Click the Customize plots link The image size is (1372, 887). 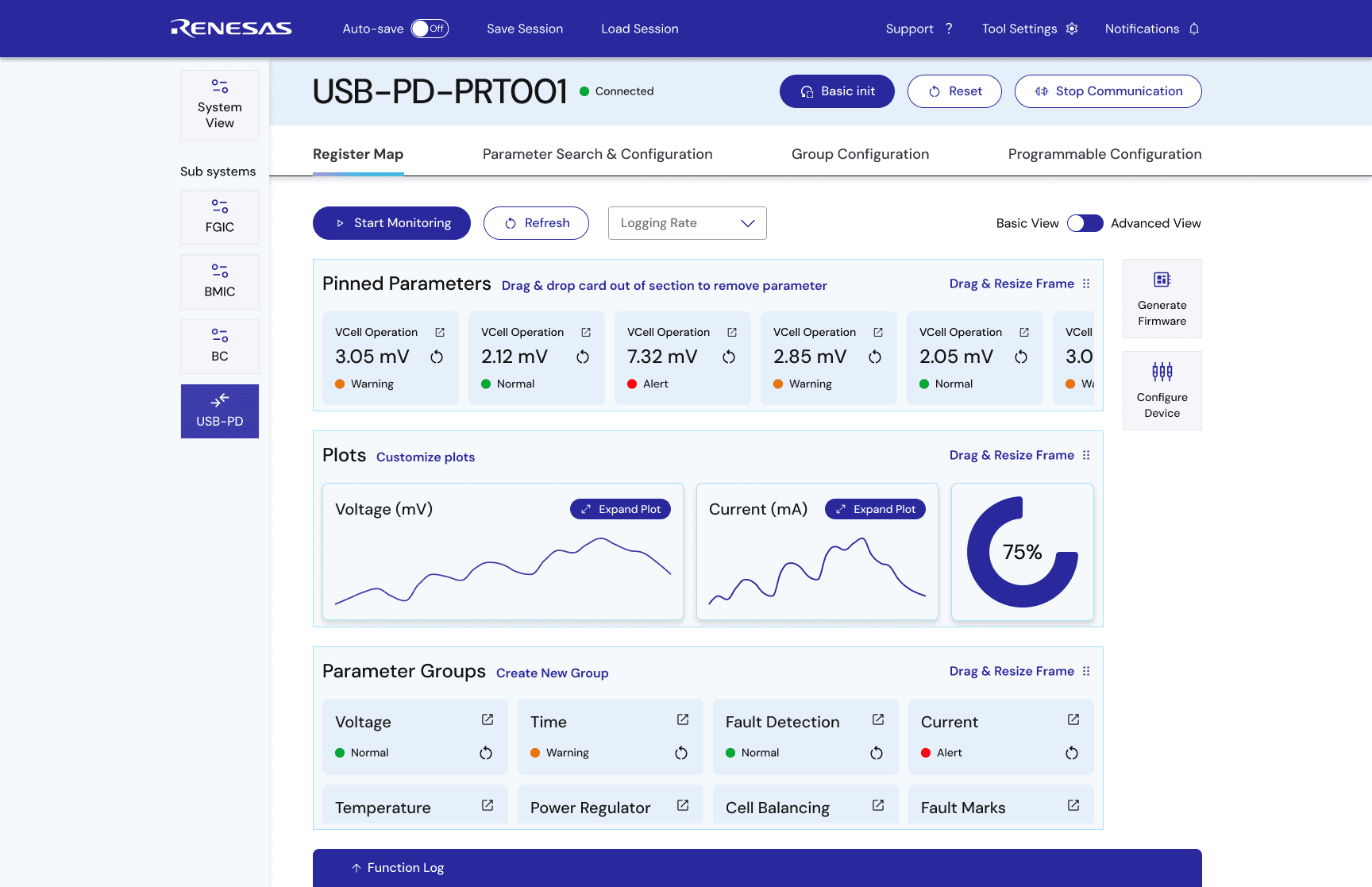pyautogui.click(x=426, y=457)
